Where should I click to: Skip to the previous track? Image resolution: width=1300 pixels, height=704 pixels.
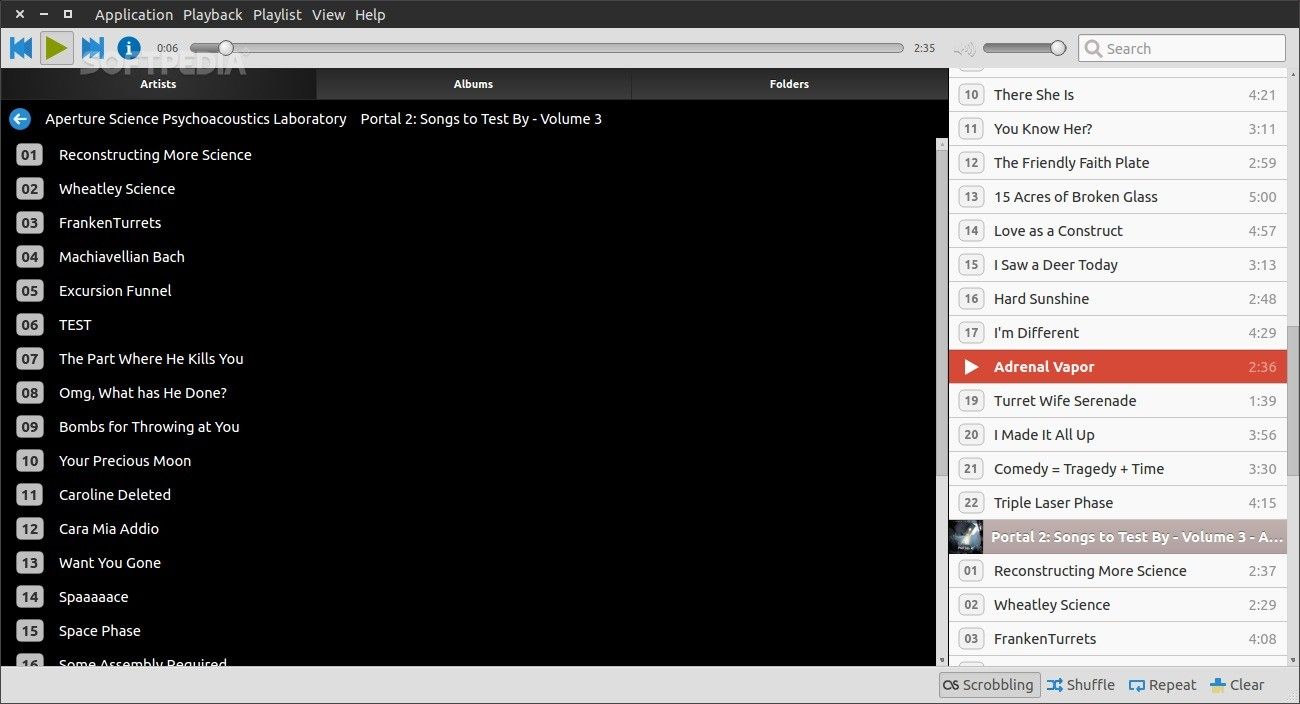click(21, 48)
